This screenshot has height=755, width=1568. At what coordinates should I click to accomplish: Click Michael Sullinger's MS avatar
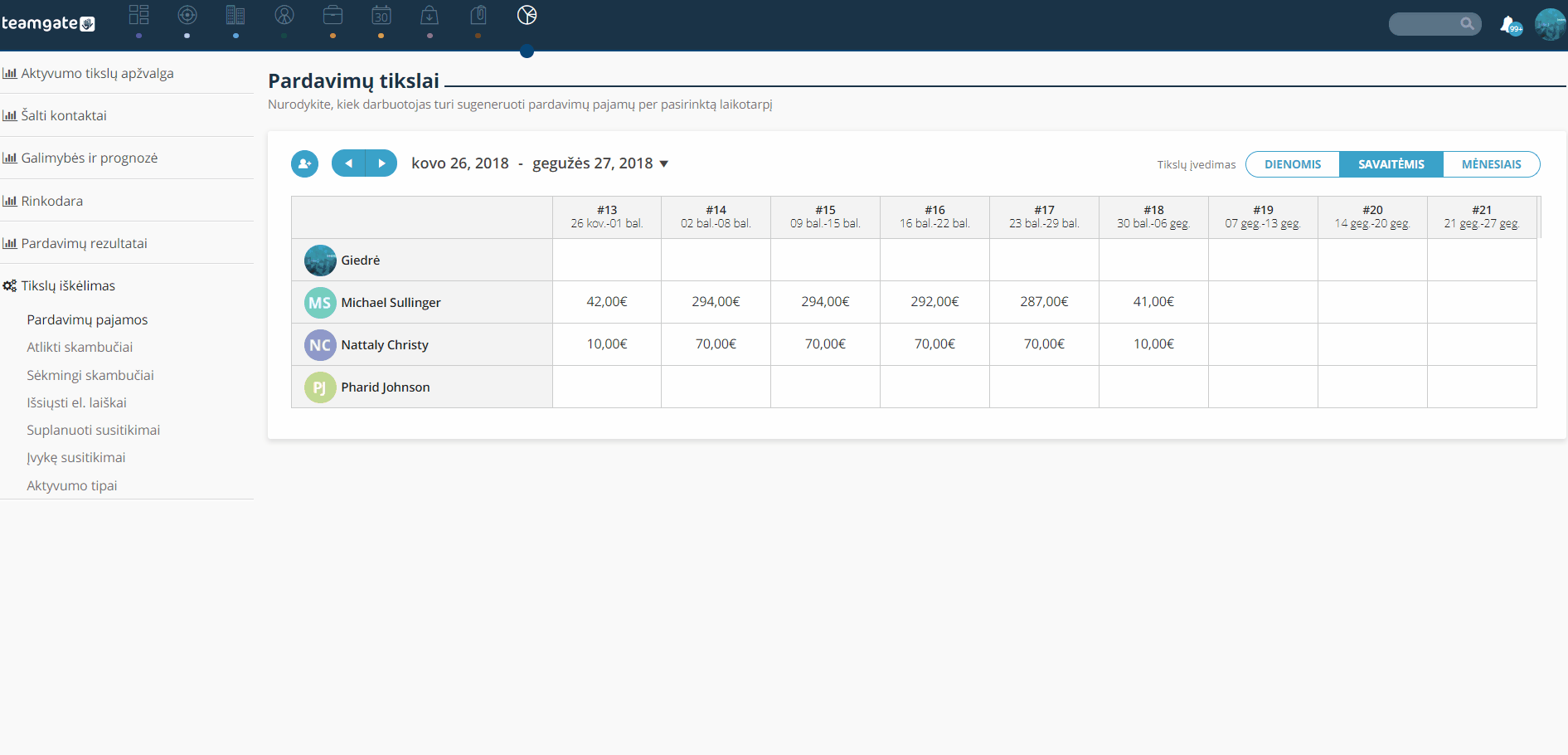click(320, 303)
